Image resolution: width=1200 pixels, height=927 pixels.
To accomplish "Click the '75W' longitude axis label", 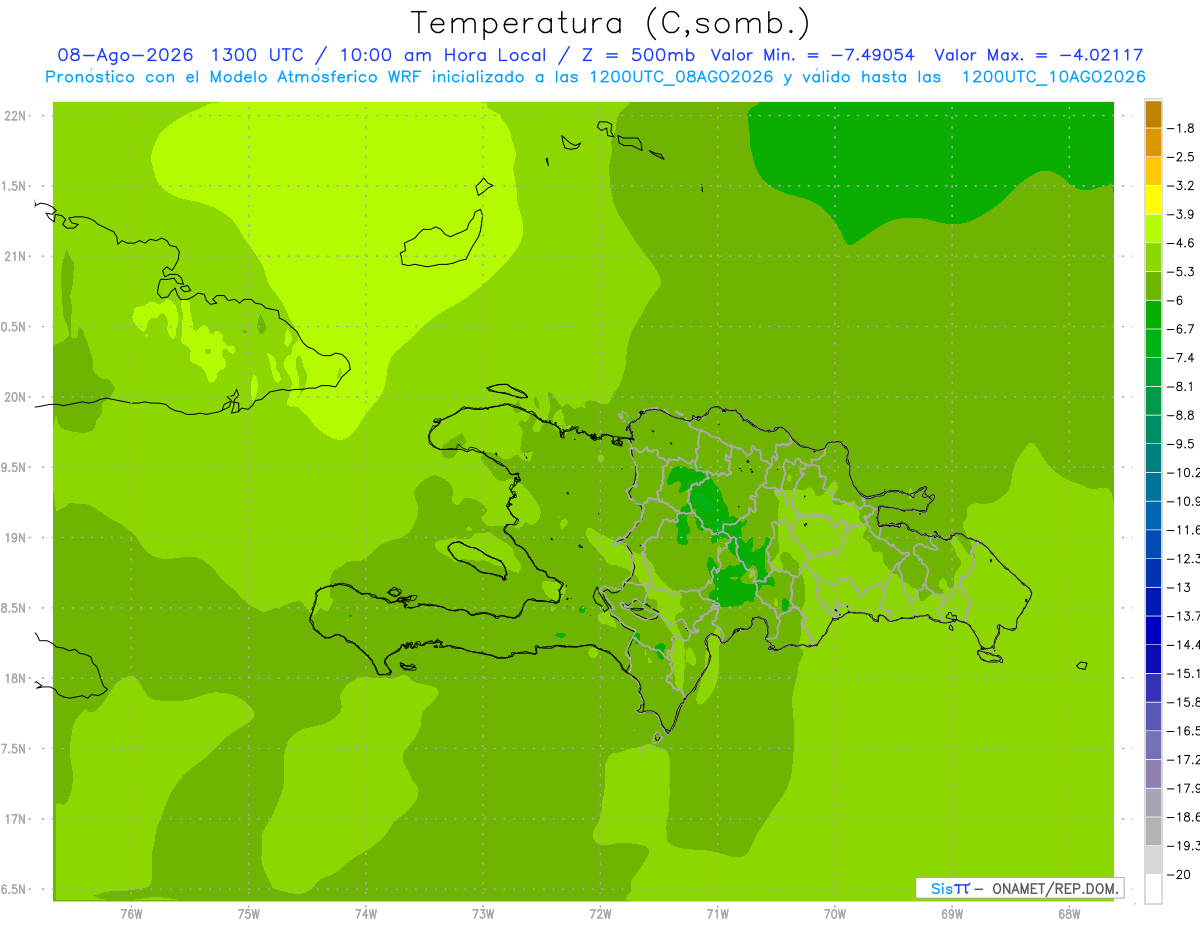I will (249, 914).
